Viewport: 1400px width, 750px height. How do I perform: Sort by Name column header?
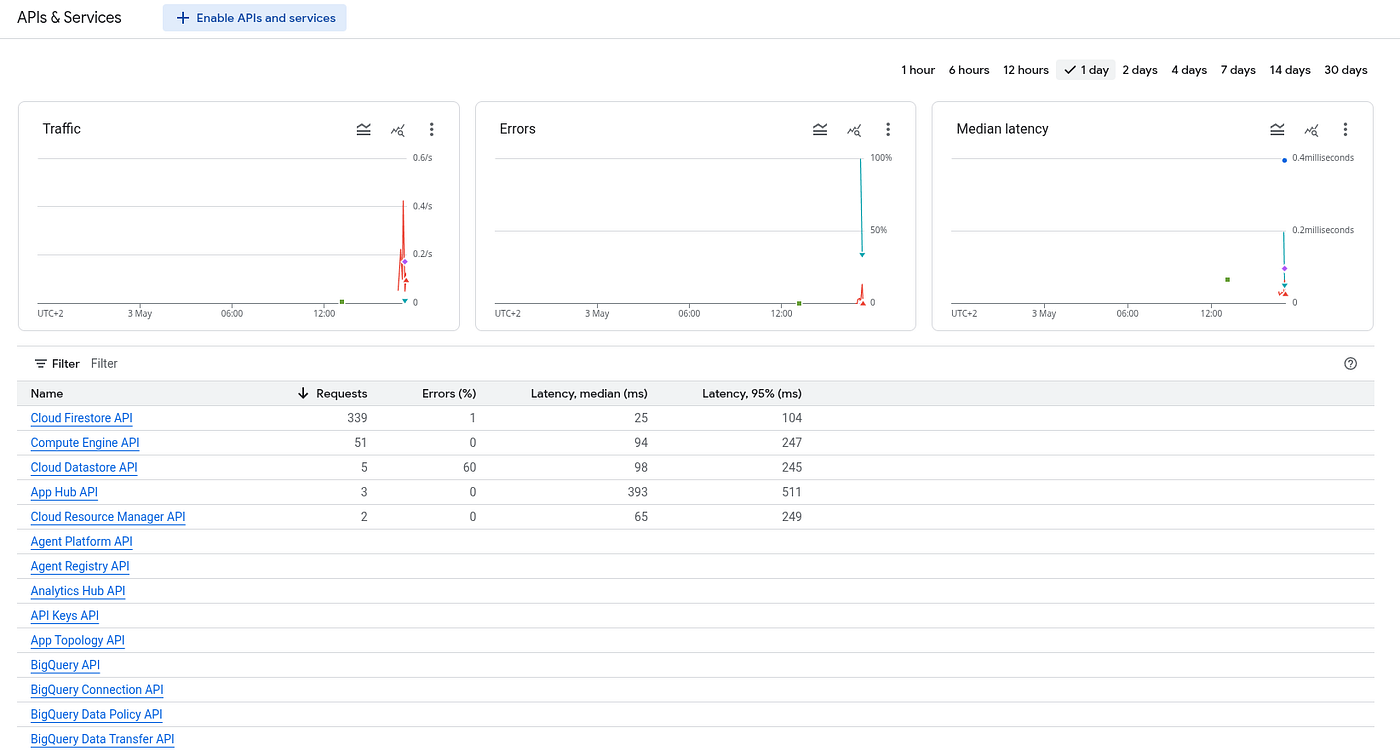(47, 393)
